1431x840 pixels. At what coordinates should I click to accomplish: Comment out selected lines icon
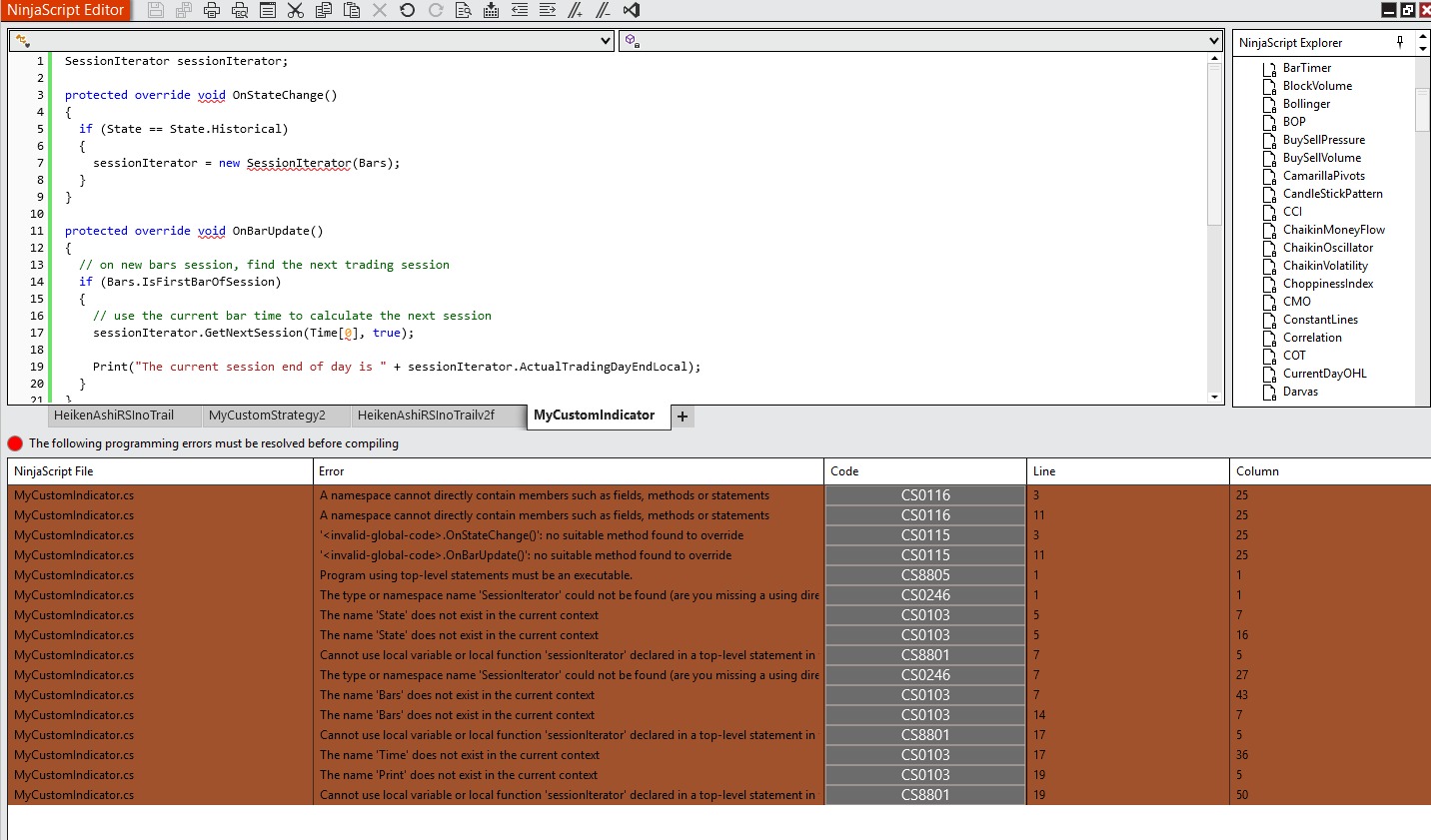point(575,10)
